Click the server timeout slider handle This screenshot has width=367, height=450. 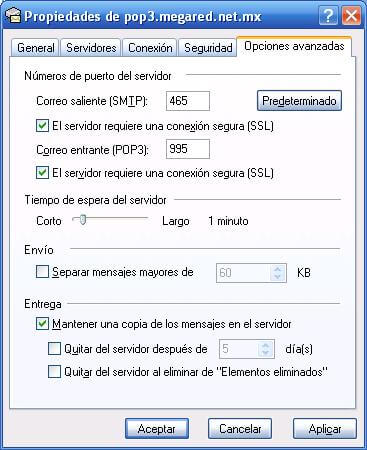pos(83,220)
